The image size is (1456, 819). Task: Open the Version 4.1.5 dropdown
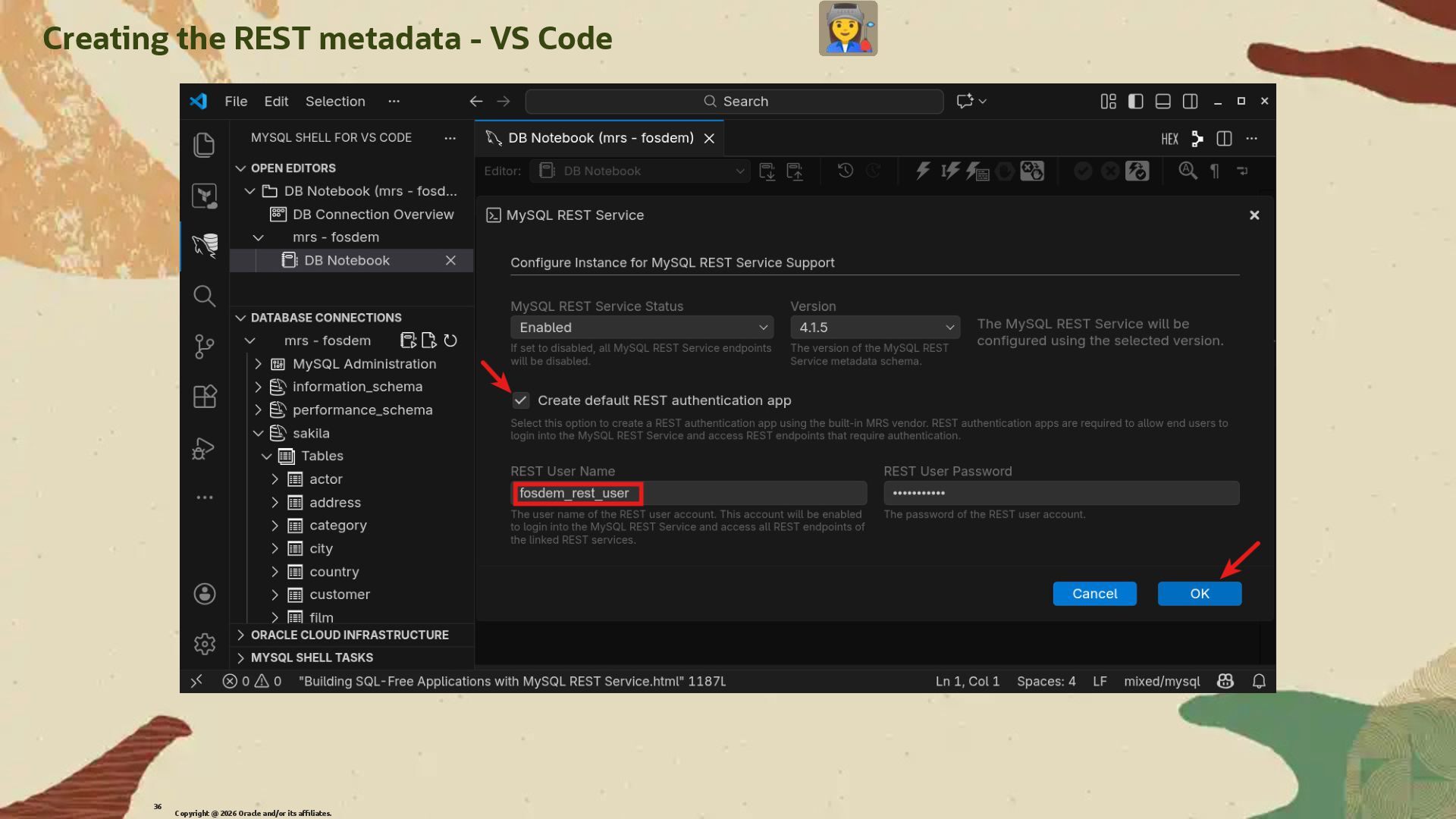(874, 328)
